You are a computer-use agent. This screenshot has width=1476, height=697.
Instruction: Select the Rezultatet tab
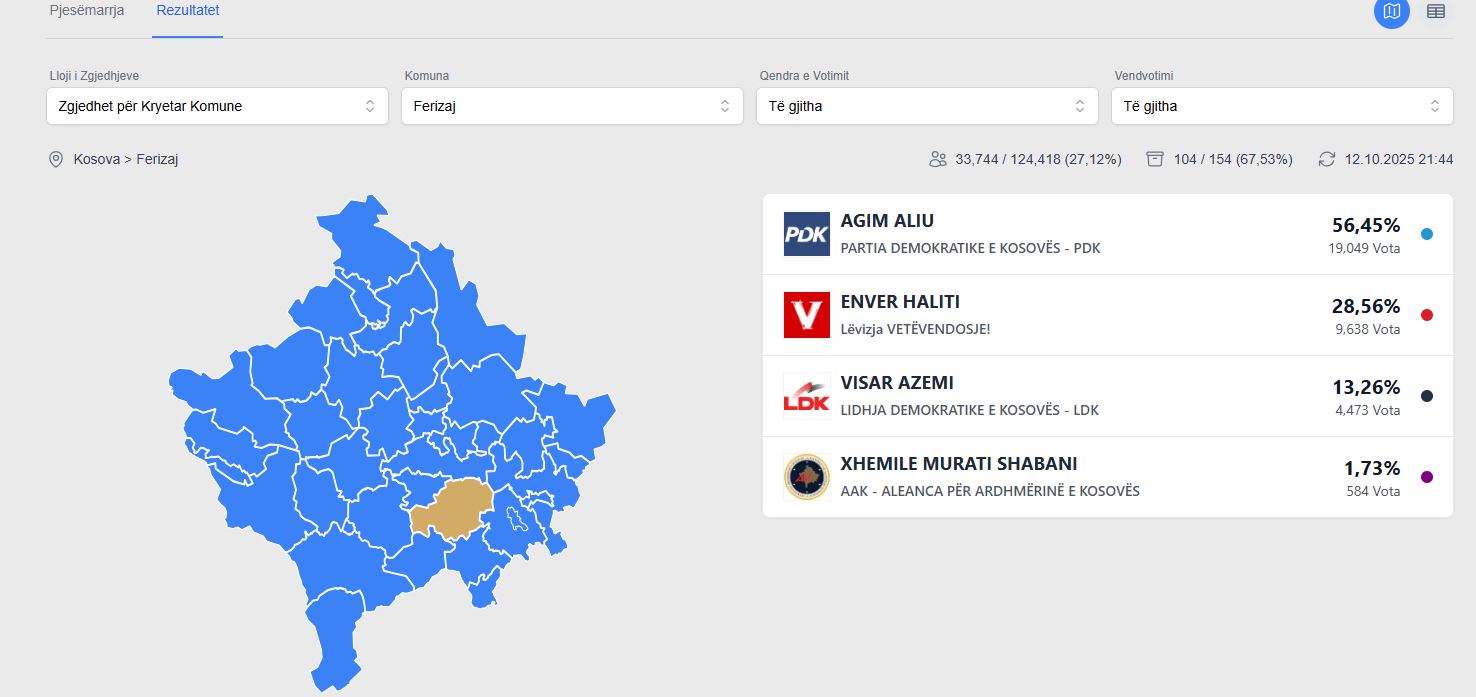pyautogui.click(x=188, y=11)
